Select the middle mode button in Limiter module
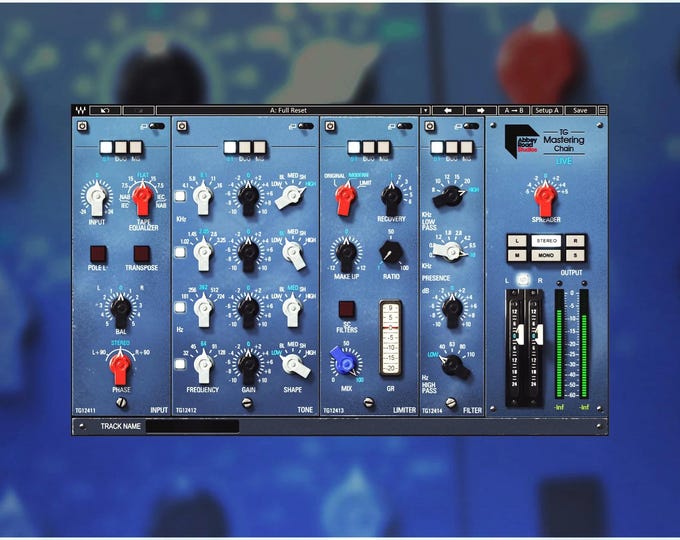 (369, 147)
